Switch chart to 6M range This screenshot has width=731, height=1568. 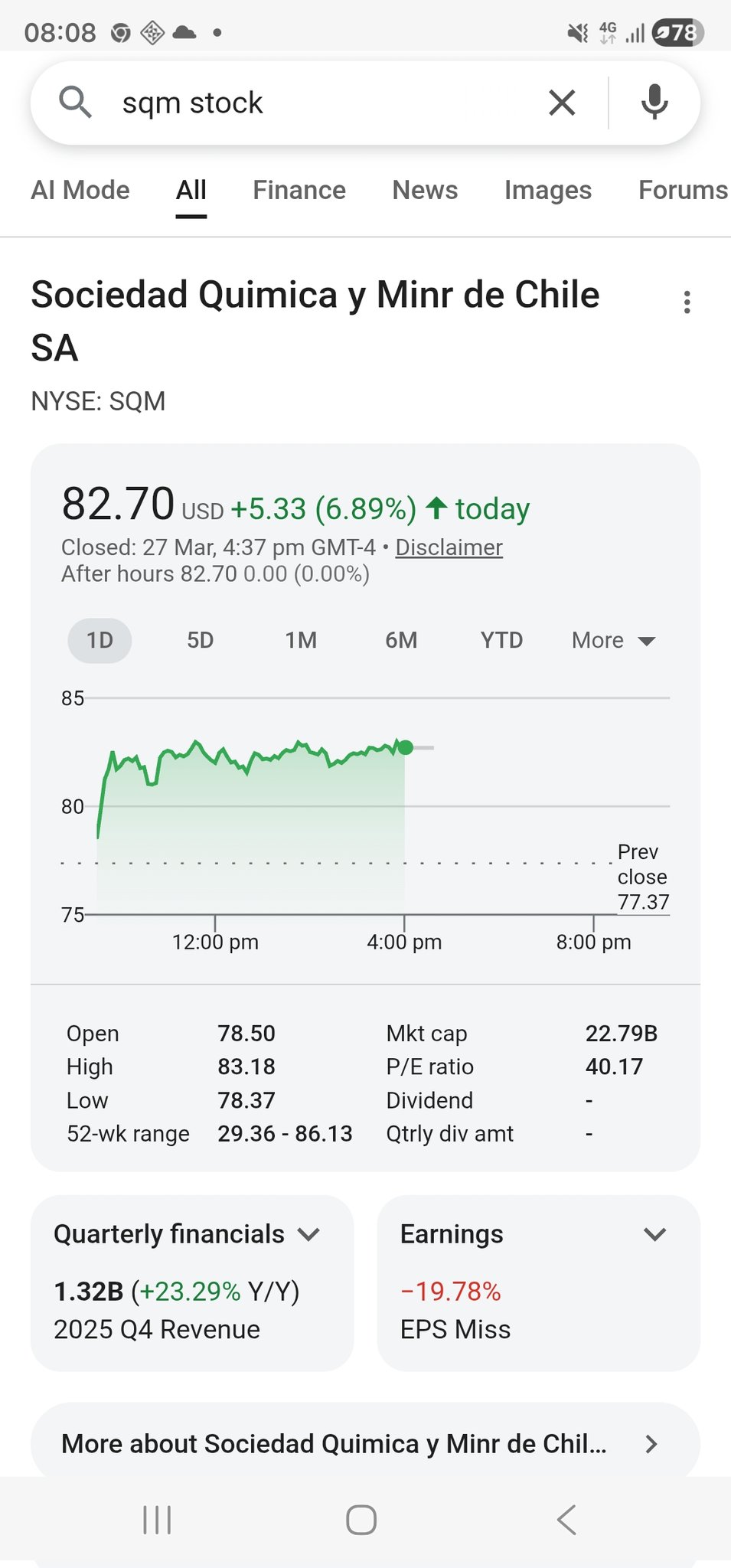coord(401,640)
